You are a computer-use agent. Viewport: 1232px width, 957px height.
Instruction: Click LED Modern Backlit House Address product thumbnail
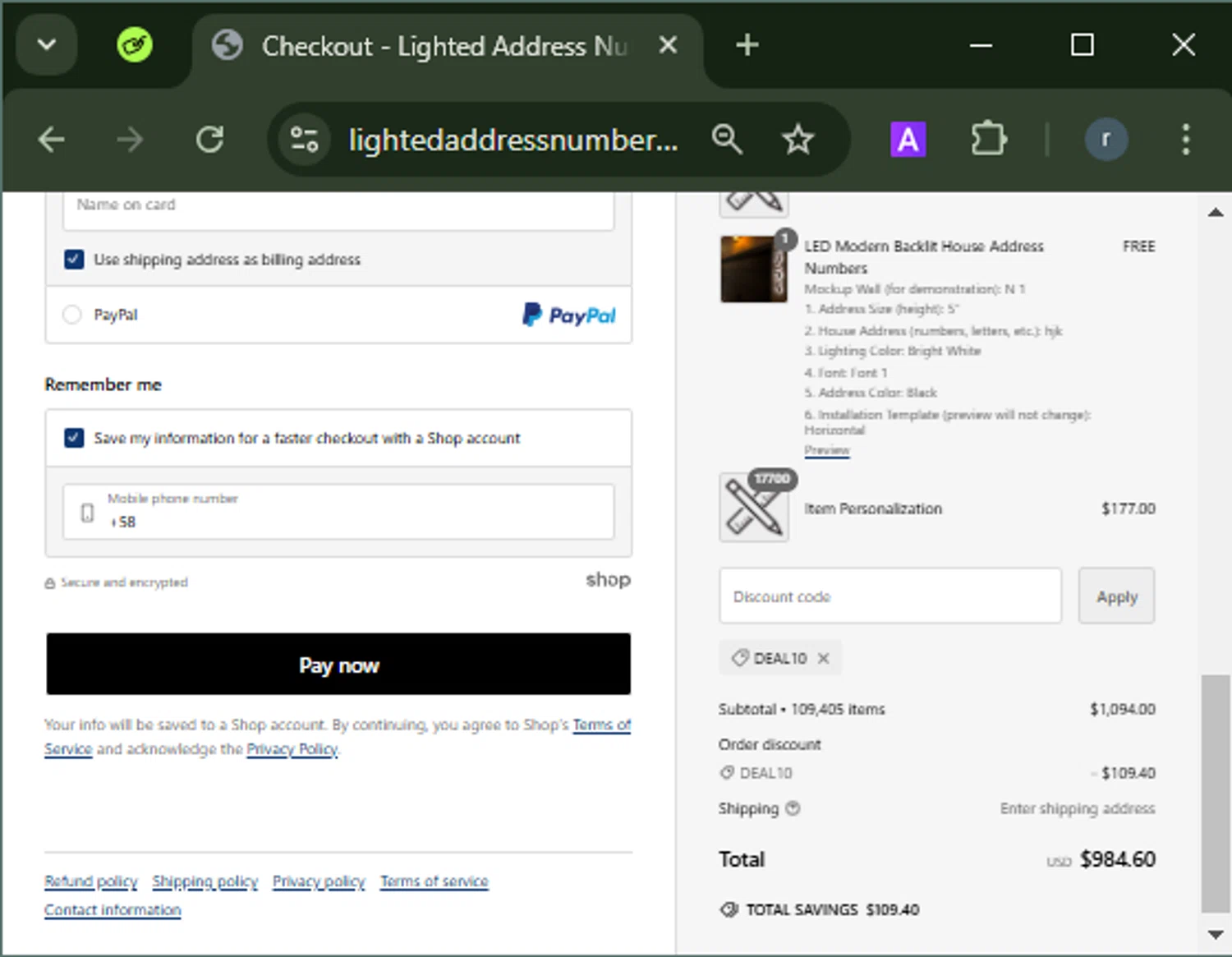click(753, 269)
